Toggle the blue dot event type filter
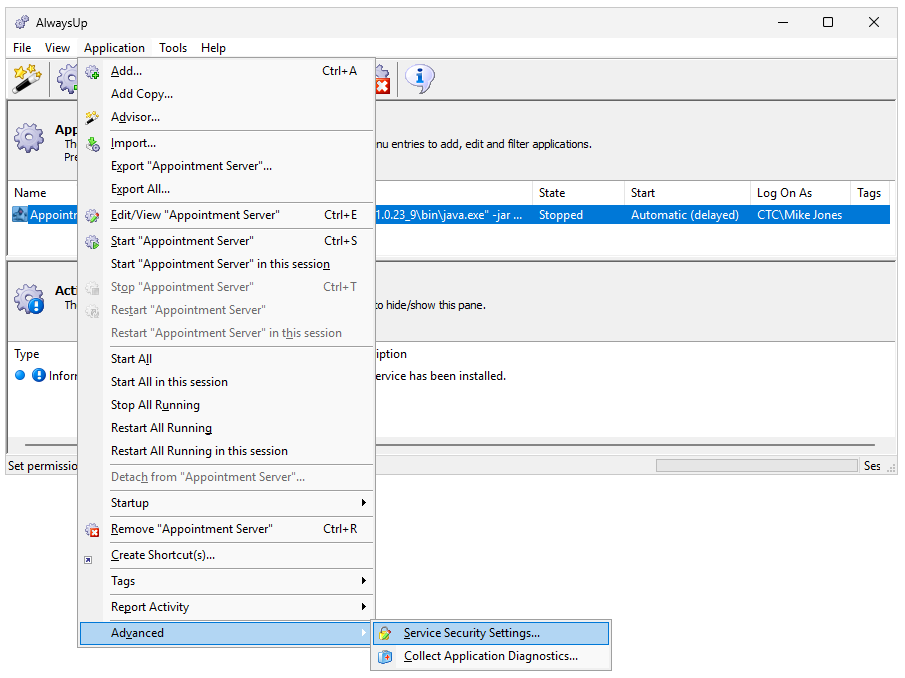The image size is (905, 678). click(21, 375)
